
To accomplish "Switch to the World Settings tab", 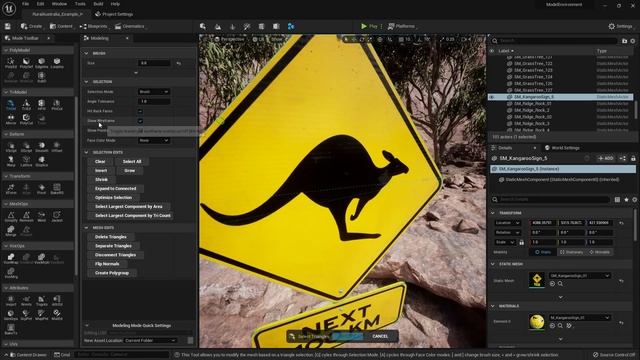I will click(x=562, y=148).
